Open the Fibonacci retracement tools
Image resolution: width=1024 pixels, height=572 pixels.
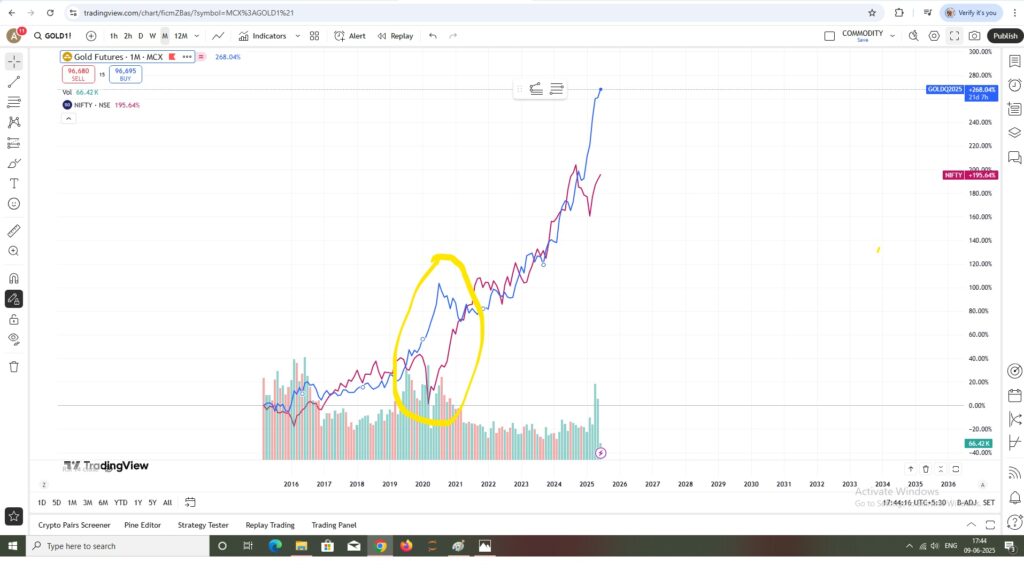(x=14, y=102)
